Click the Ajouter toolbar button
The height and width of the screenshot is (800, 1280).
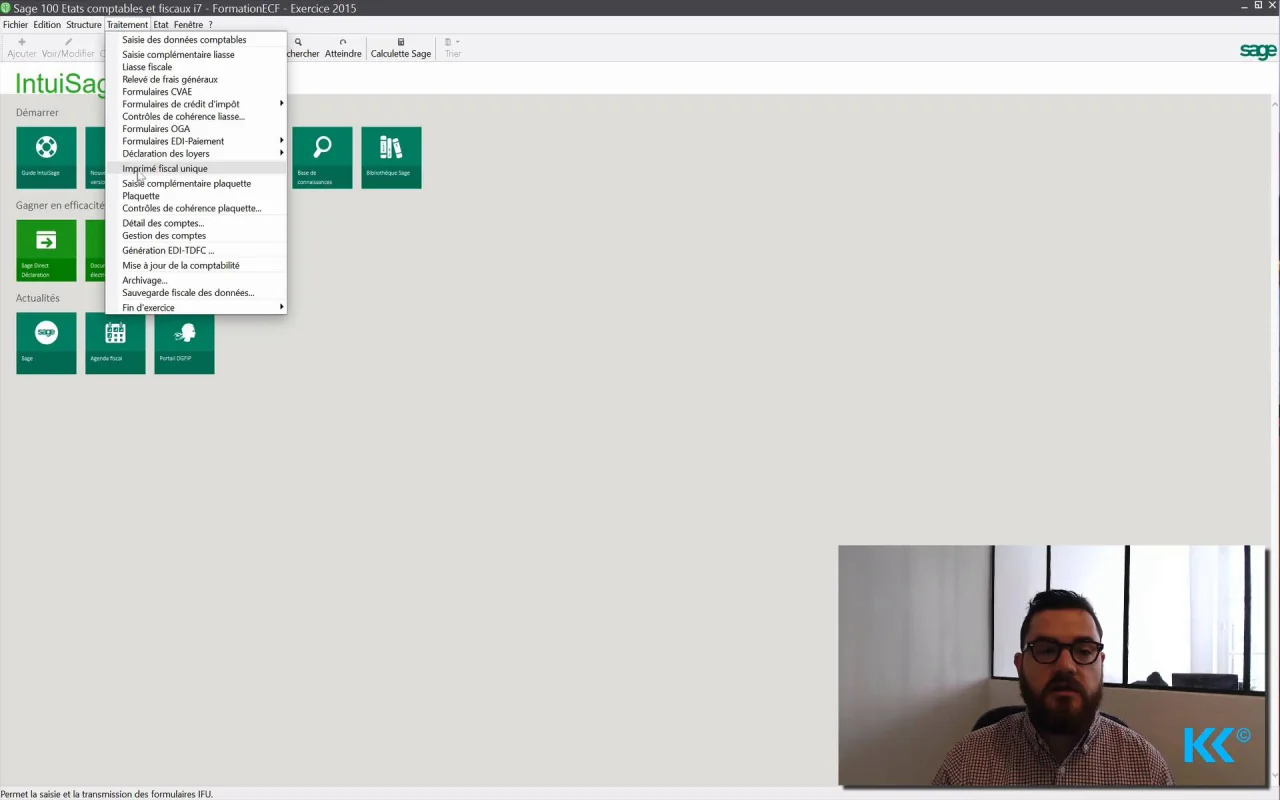(x=21, y=48)
